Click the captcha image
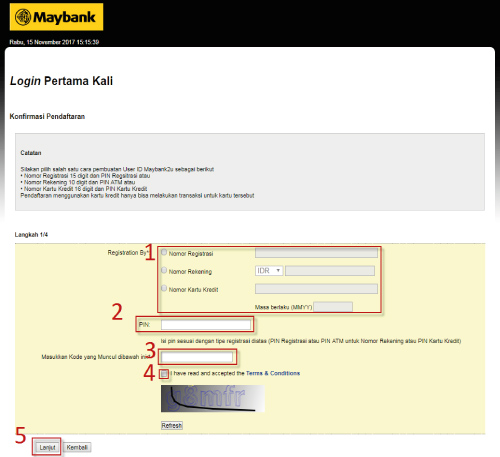Image resolution: width=500 pixels, height=457 pixels. click(213, 399)
